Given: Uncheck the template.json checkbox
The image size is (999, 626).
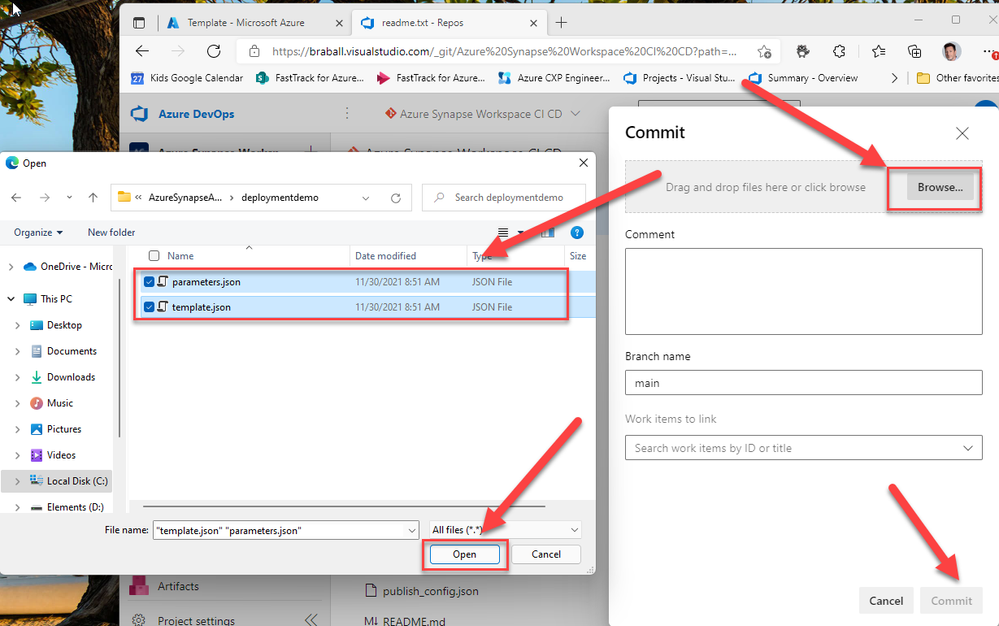Looking at the screenshot, I should 149,307.
